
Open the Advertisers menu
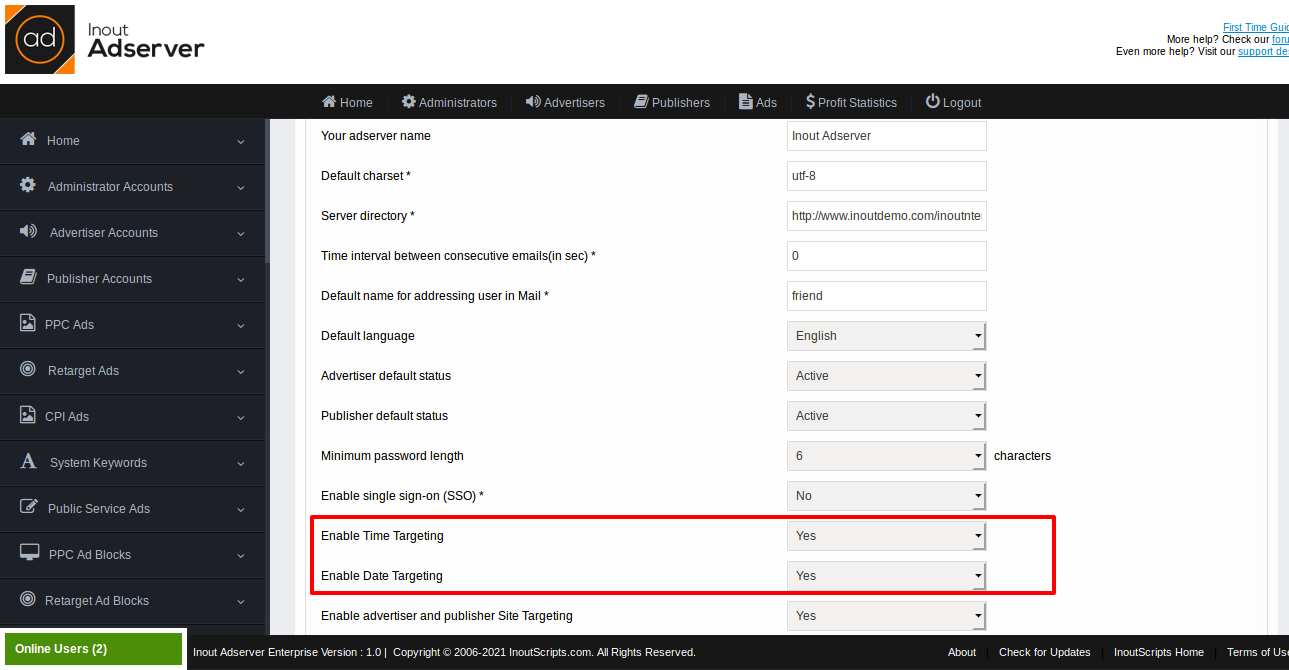(x=564, y=101)
